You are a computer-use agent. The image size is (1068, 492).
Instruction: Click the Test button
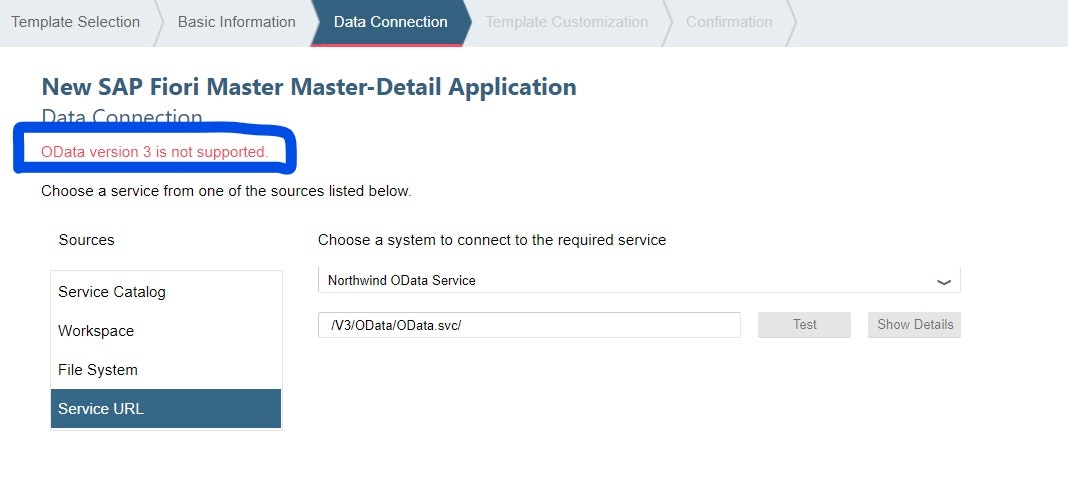click(804, 325)
